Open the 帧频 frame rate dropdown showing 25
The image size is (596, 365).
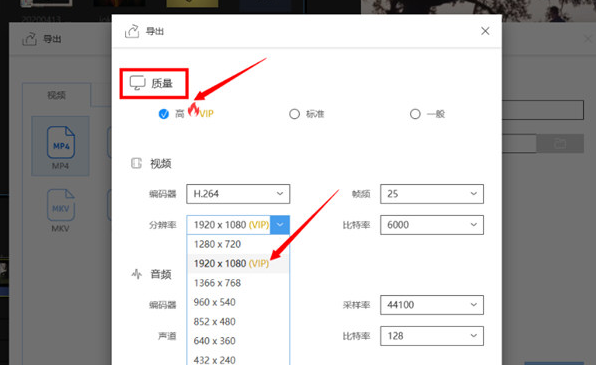(432, 194)
